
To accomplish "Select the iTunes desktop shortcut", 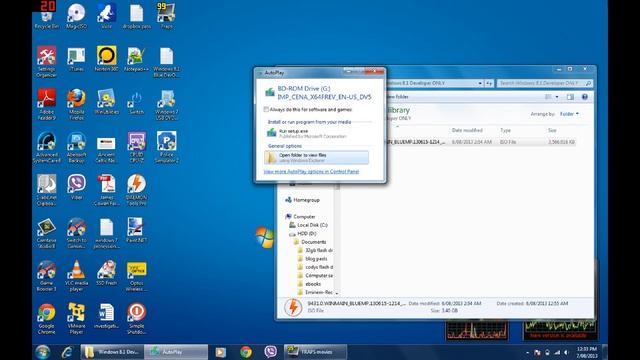I will 76,60.
